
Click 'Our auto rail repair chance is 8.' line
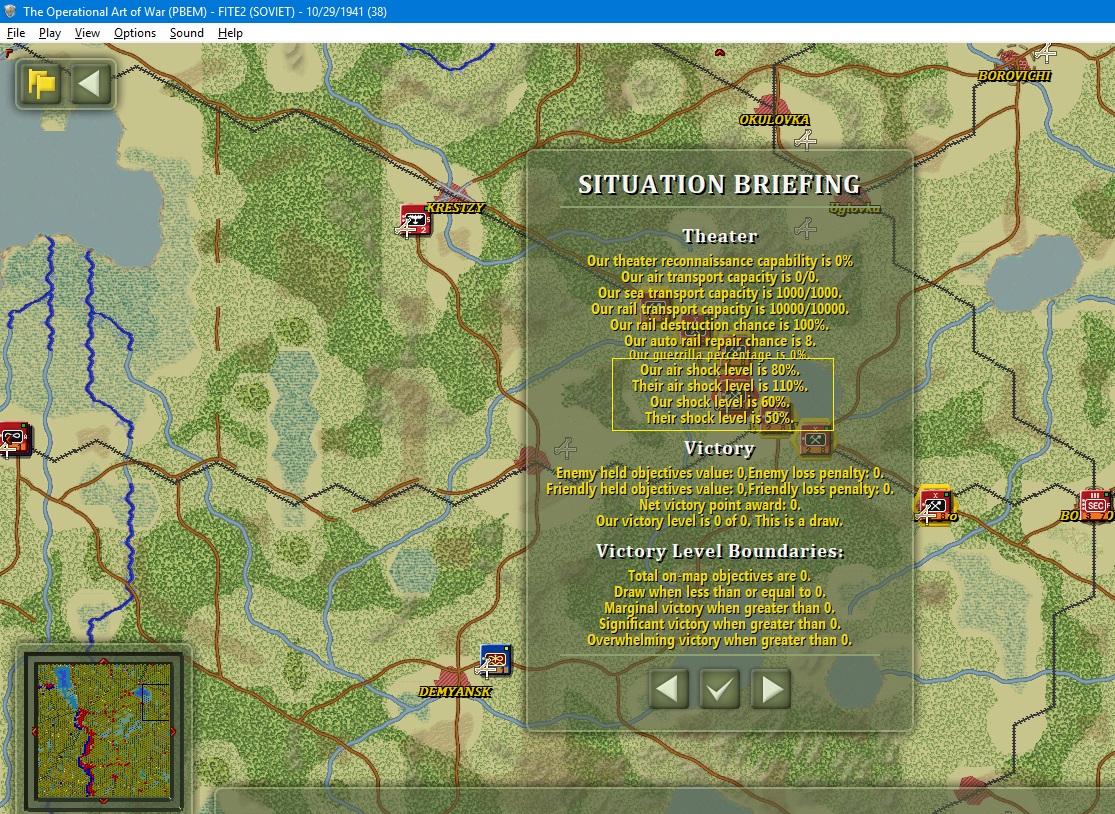coord(720,341)
